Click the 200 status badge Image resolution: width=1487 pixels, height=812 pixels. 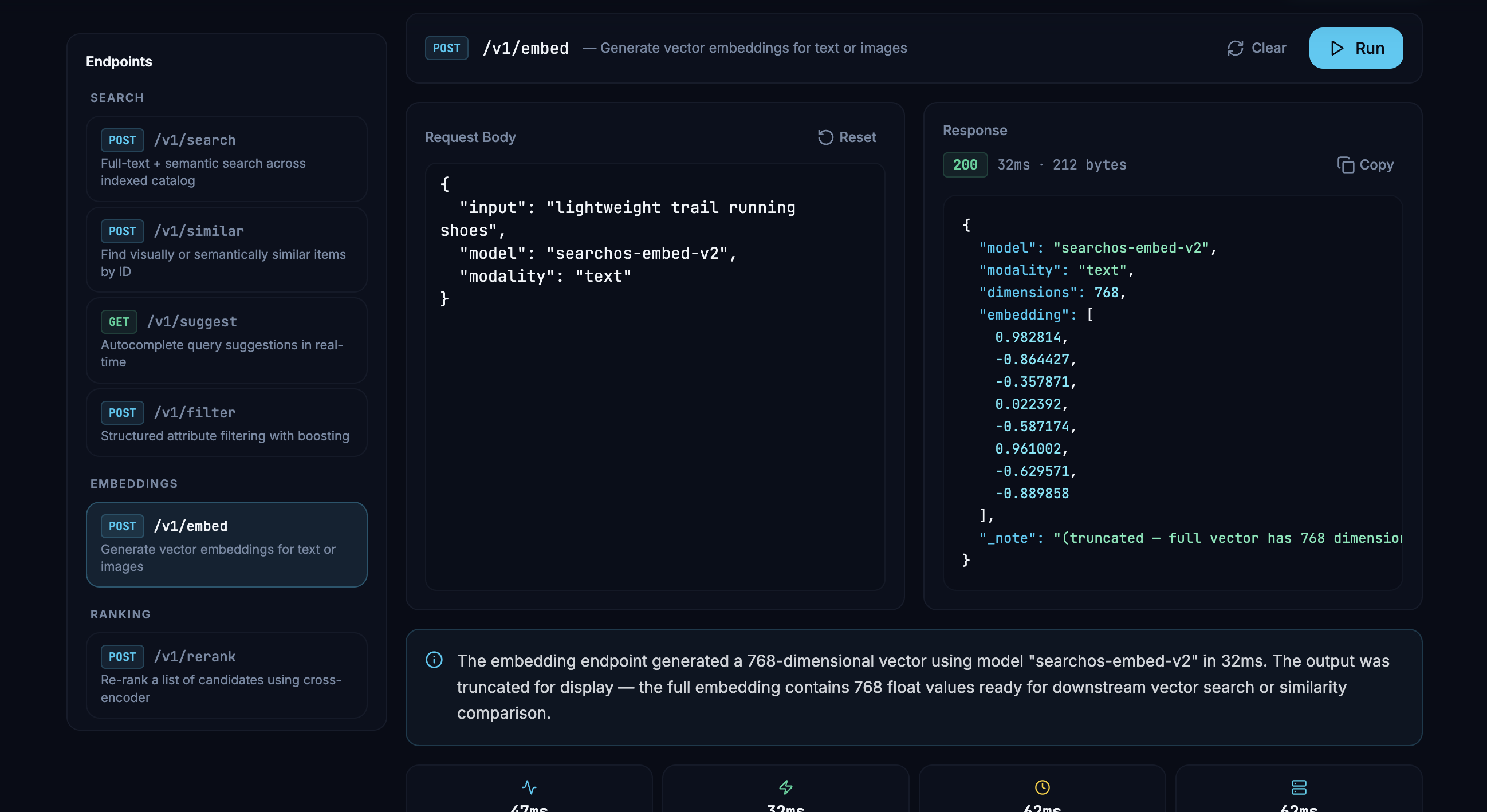(965, 165)
